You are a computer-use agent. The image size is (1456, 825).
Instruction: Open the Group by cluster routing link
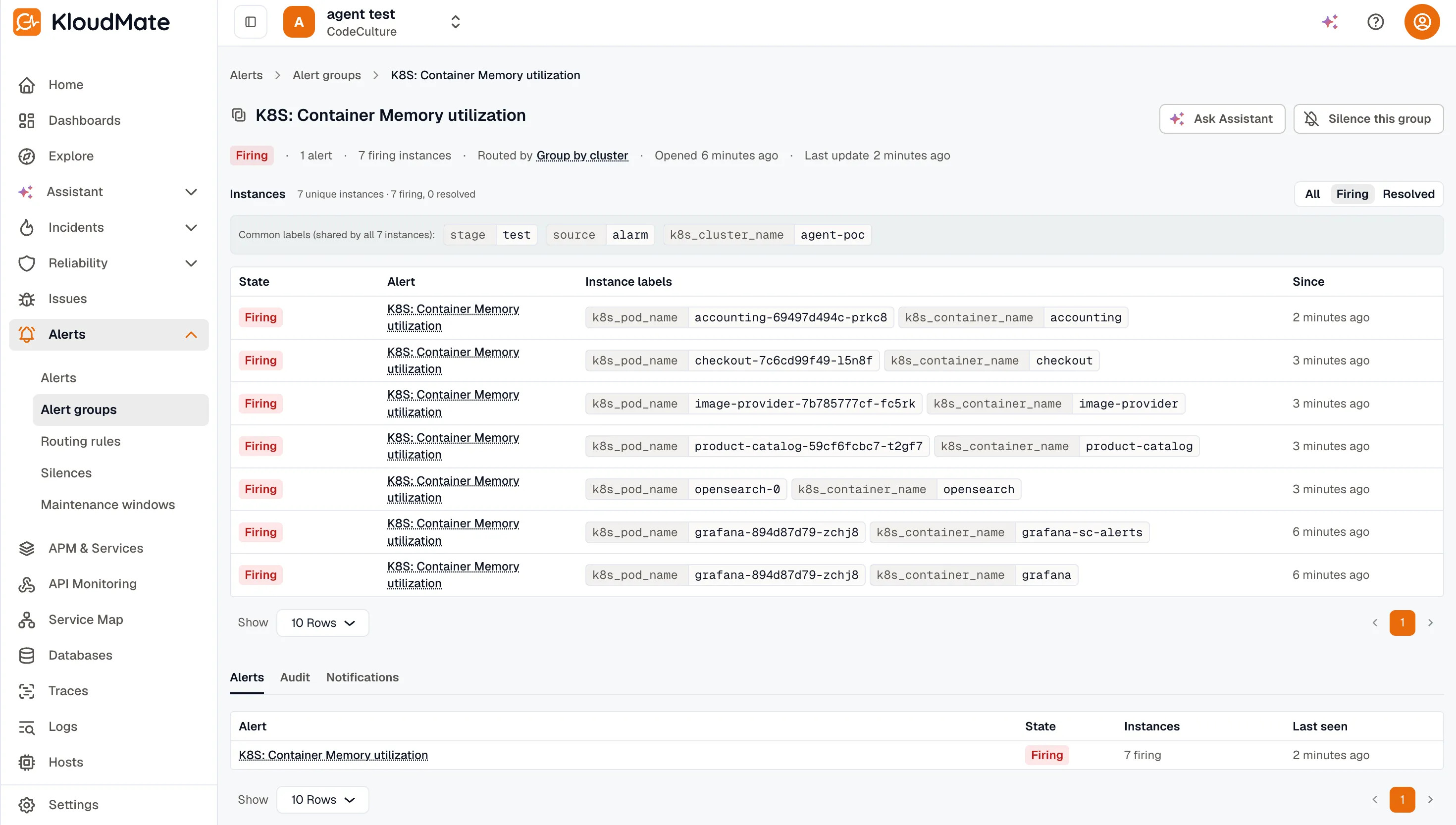(x=582, y=155)
